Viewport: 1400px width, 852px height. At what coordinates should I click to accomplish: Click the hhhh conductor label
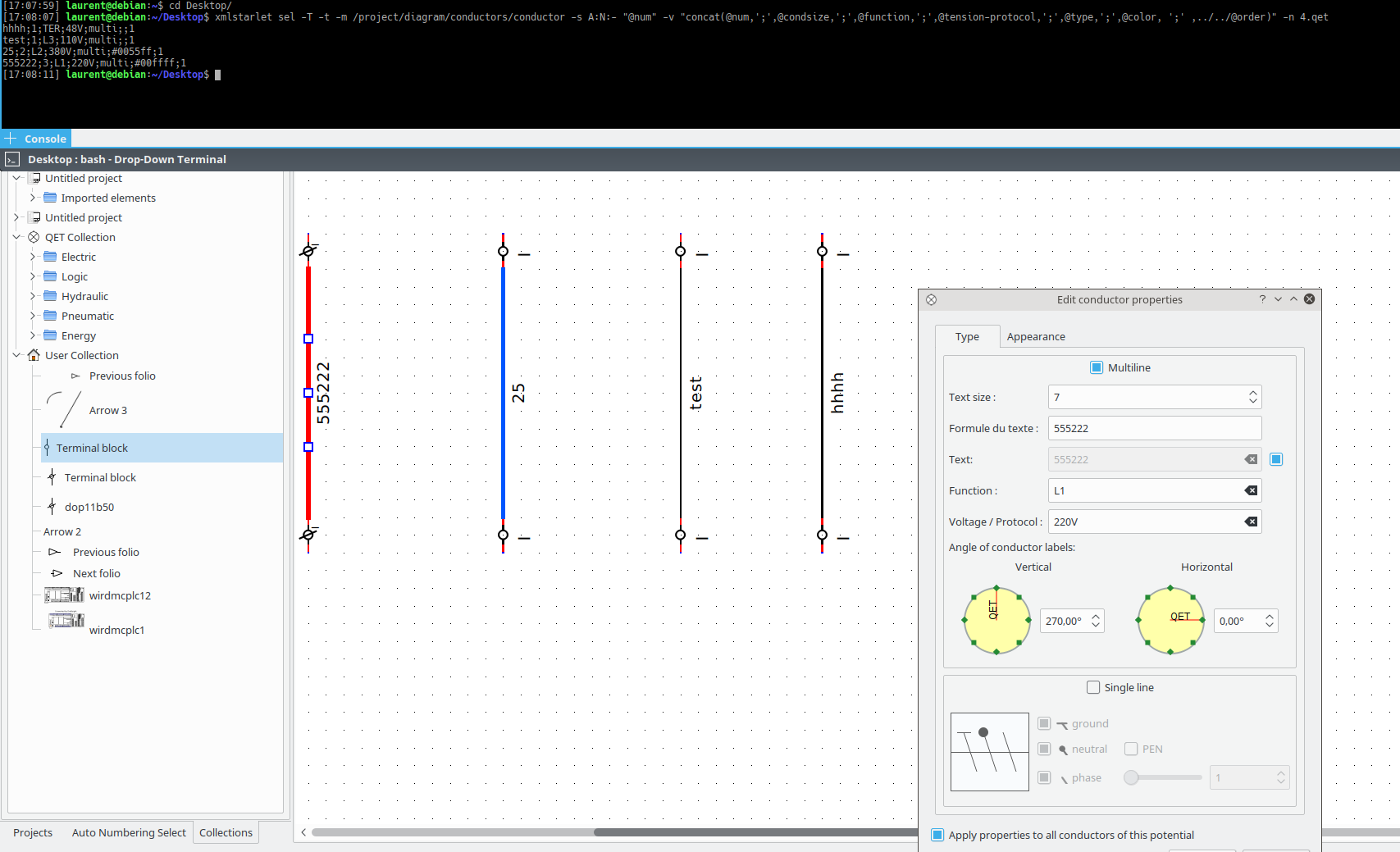(x=837, y=393)
